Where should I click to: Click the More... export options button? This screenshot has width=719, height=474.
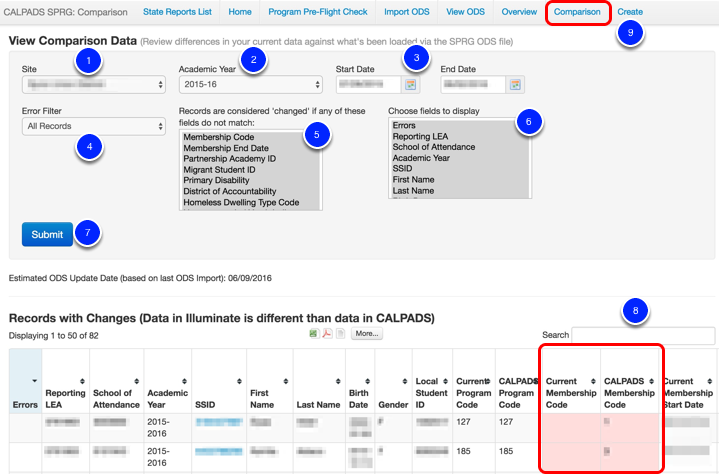[367, 333]
